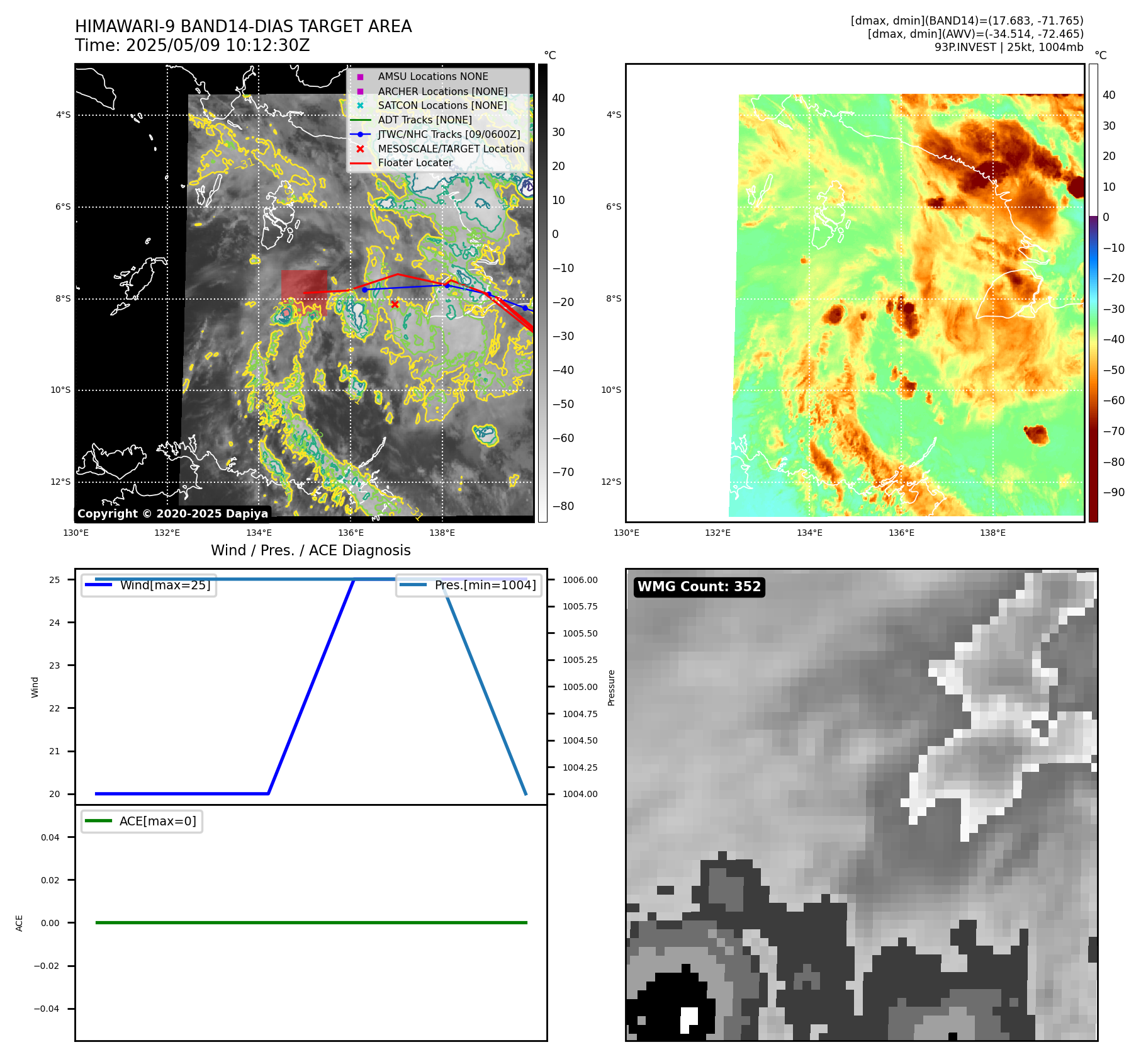Click the white pixel block inside the black WMG region
This screenshot has width=1141, height=1064.
tap(689, 1020)
